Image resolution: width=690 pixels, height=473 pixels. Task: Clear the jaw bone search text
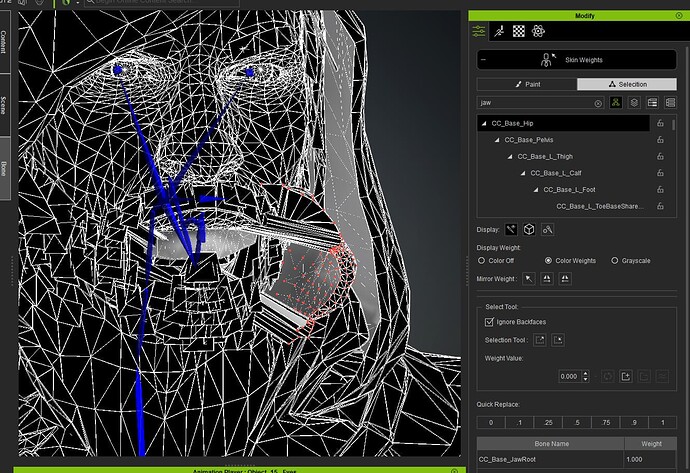[598, 103]
